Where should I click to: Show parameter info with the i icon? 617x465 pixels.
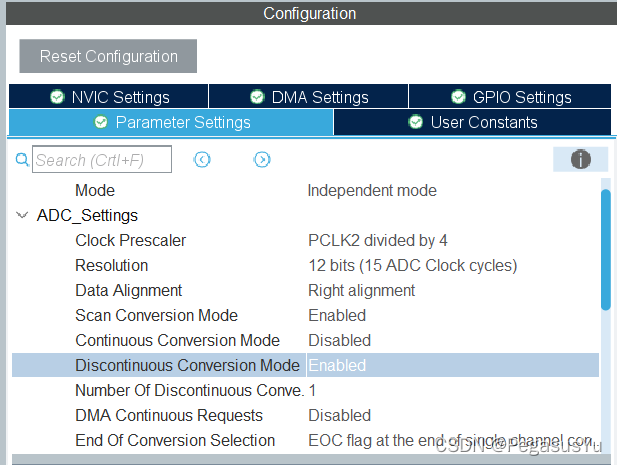pos(580,159)
